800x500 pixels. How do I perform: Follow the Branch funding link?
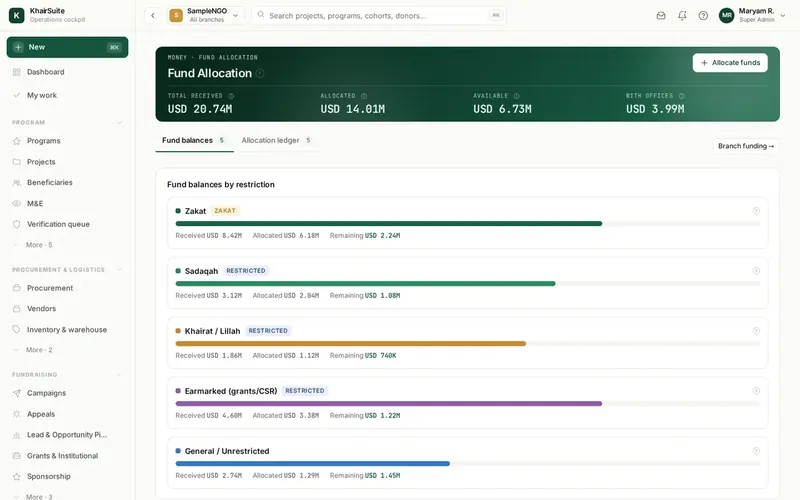(746, 146)
